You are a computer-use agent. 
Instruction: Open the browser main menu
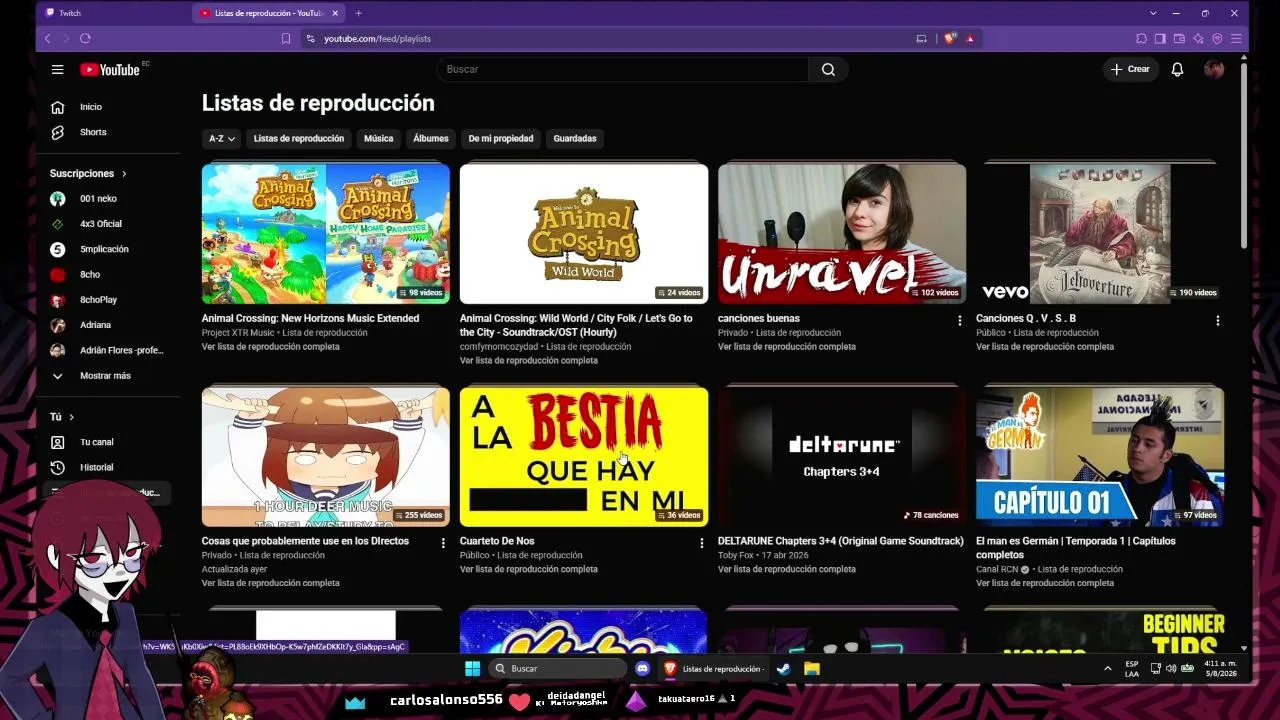(1236, 38)
